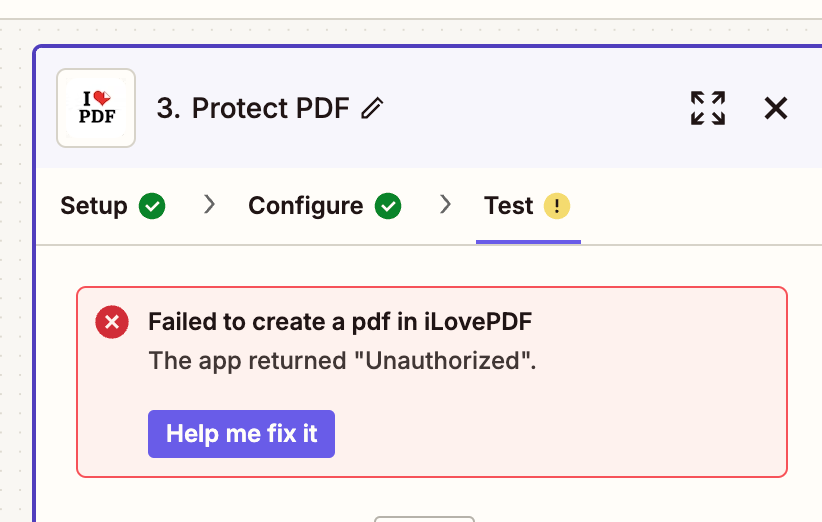Click the yellow warning icon beside Test
Image resolution: width=822 pixels, height=522 pixels.
coord(557,205)
